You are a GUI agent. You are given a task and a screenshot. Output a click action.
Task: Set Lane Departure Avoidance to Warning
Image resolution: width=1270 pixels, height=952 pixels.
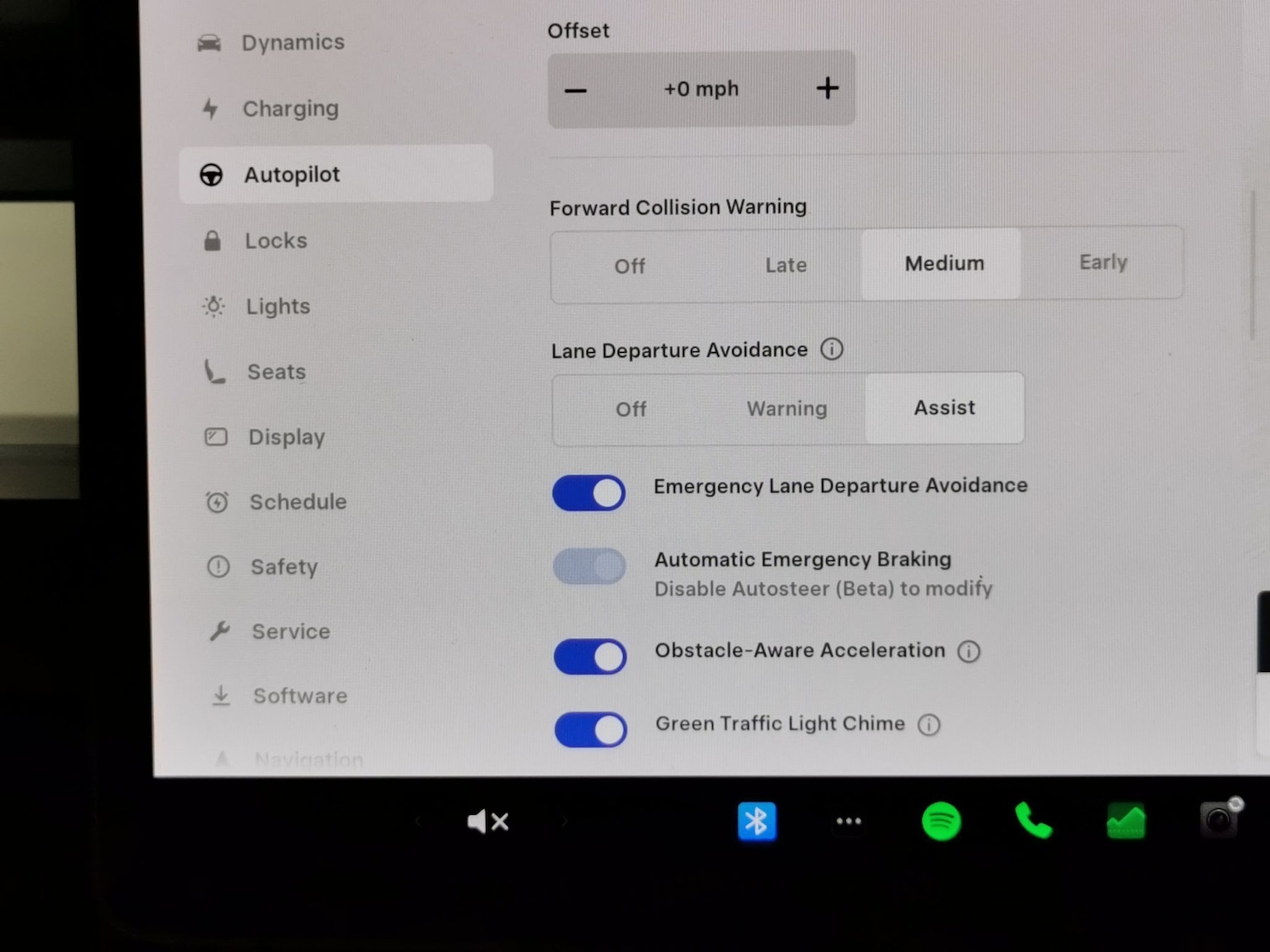(787, 409)
